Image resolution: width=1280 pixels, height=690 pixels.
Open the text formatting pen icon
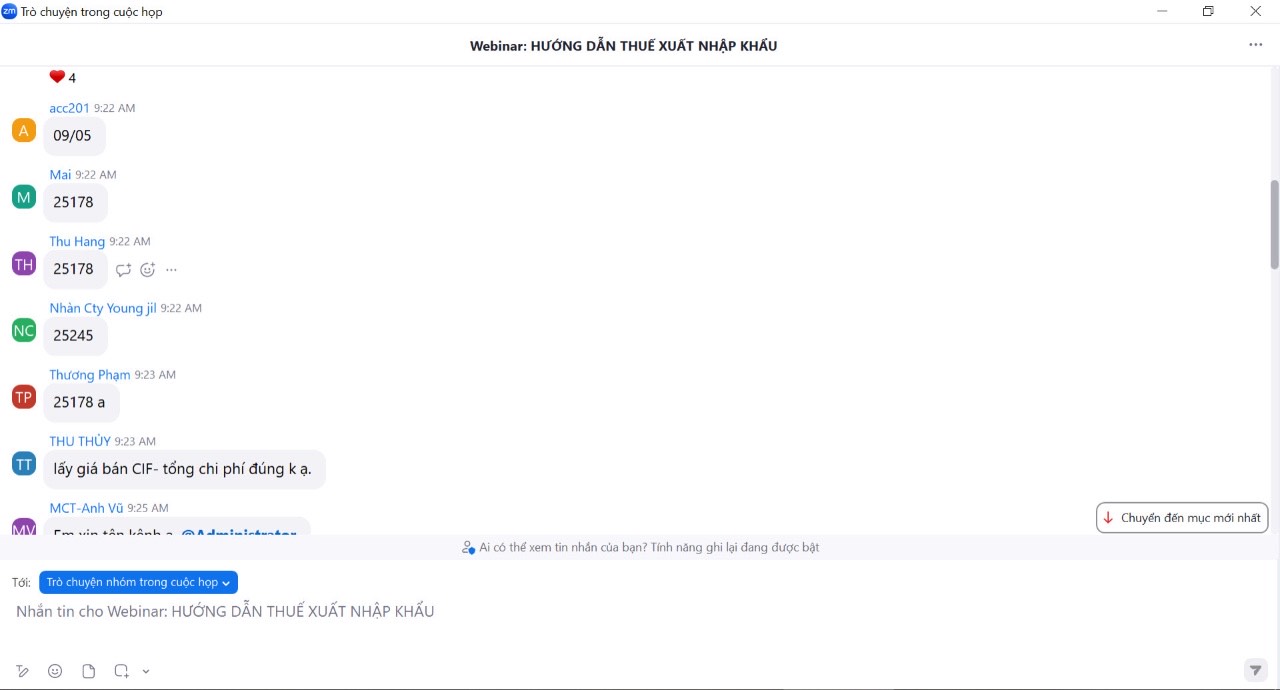[23, 671]
